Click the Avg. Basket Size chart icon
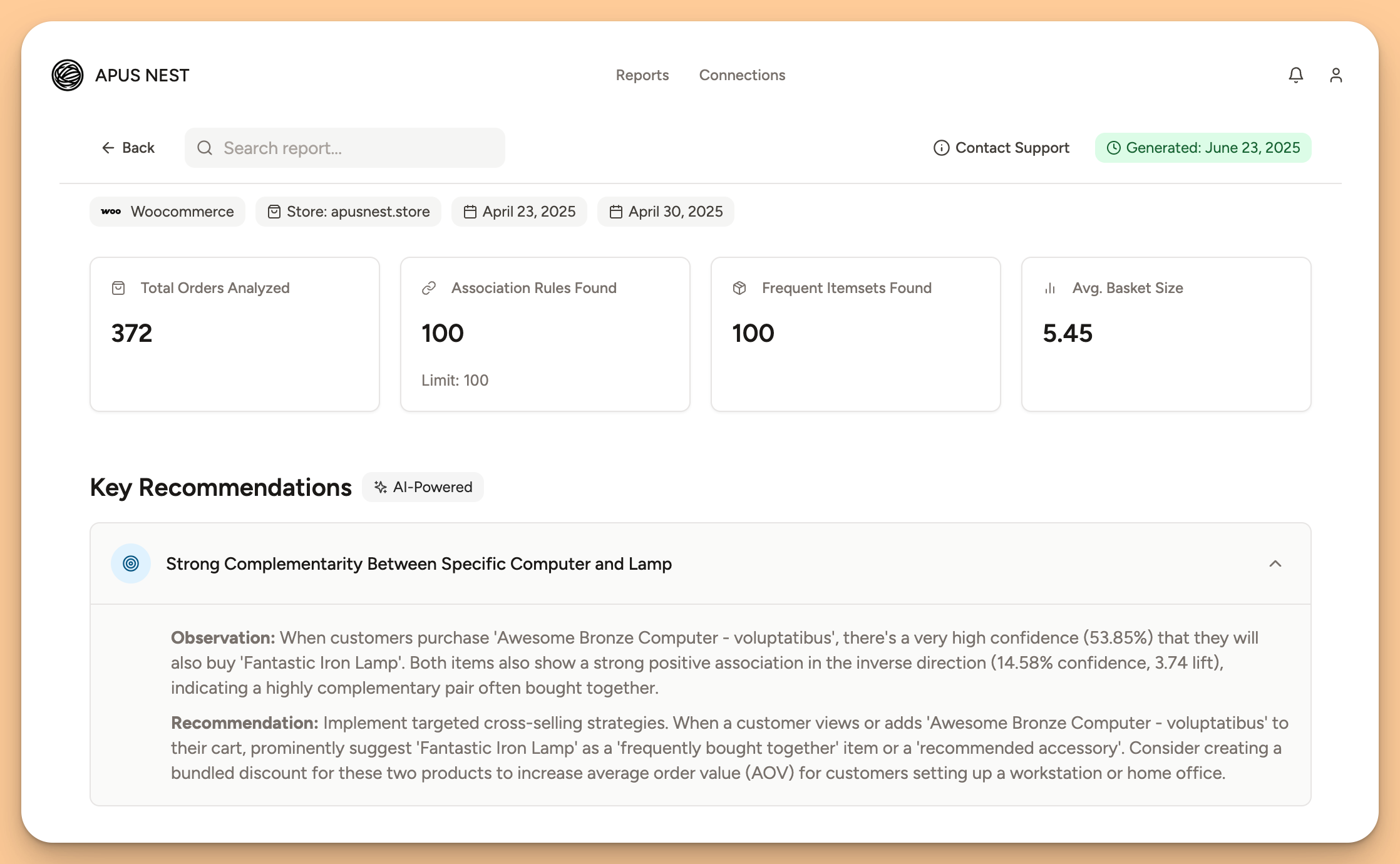 point(1049,288)
